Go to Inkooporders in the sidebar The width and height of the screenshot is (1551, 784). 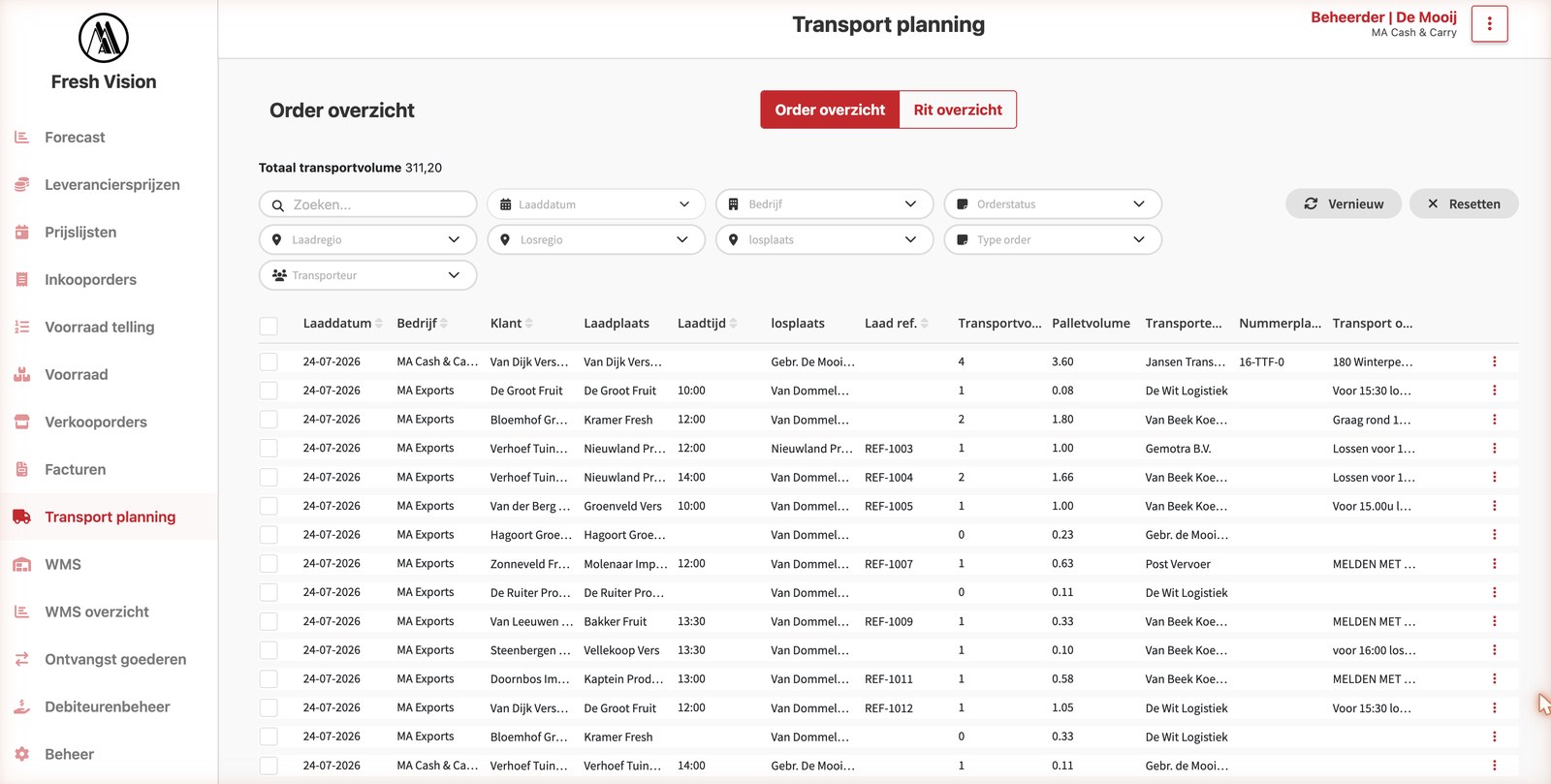(x=90, y=280)
